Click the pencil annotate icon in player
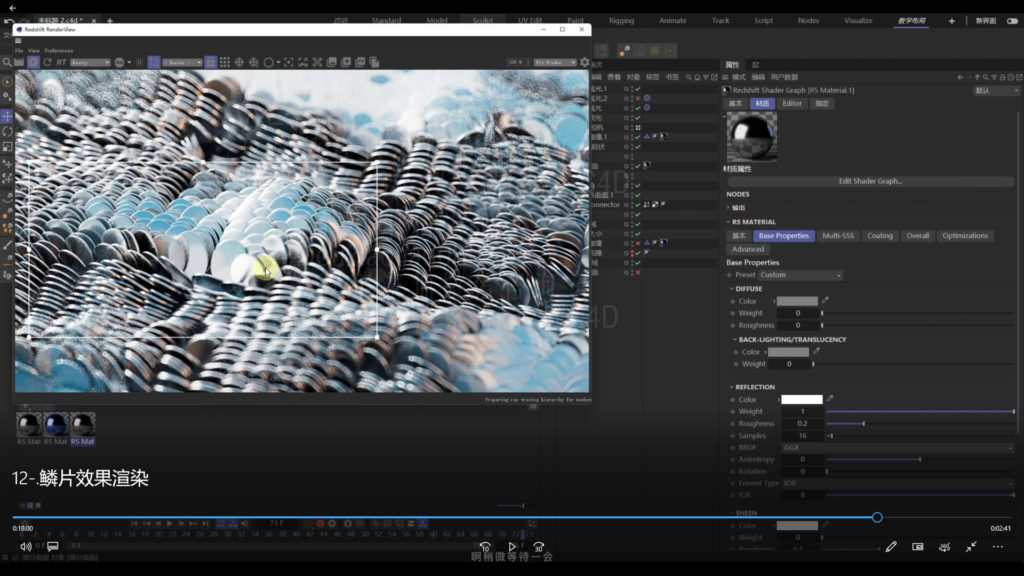The image size is (1024, 576). click(891, 547)
